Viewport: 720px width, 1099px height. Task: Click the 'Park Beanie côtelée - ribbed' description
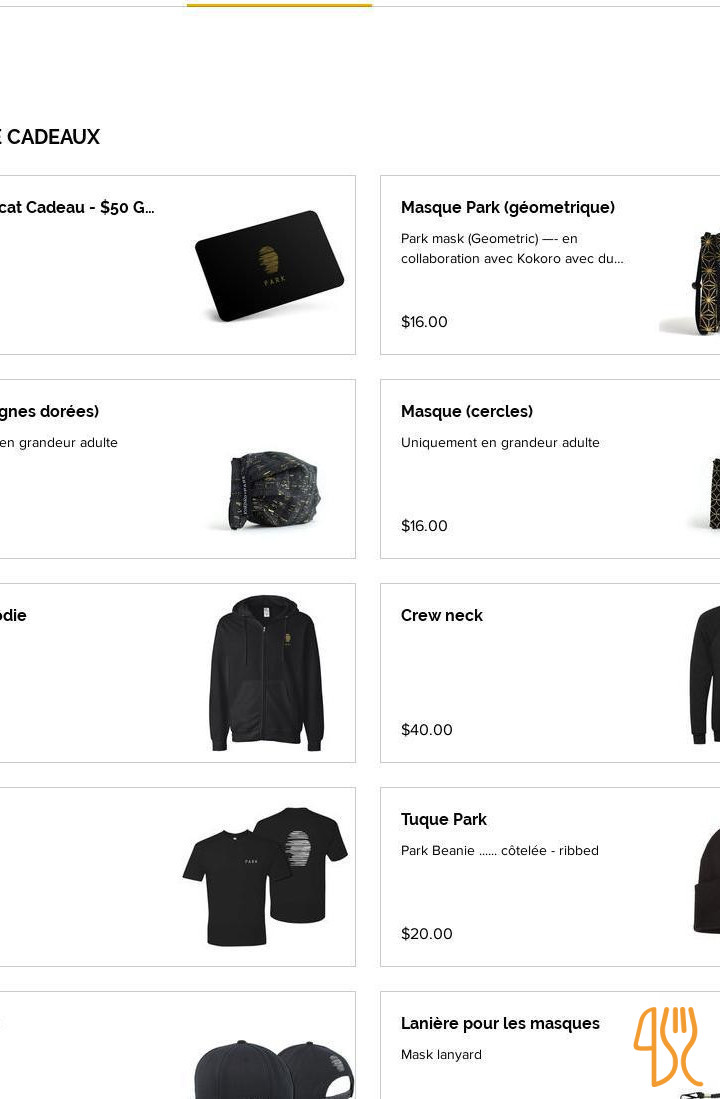(499, 851)
